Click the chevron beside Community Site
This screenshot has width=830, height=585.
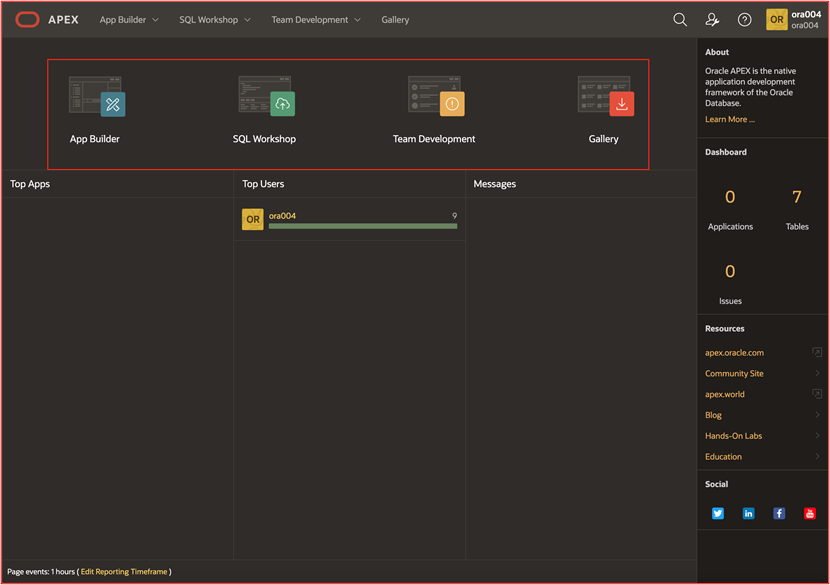click(817, 373)
